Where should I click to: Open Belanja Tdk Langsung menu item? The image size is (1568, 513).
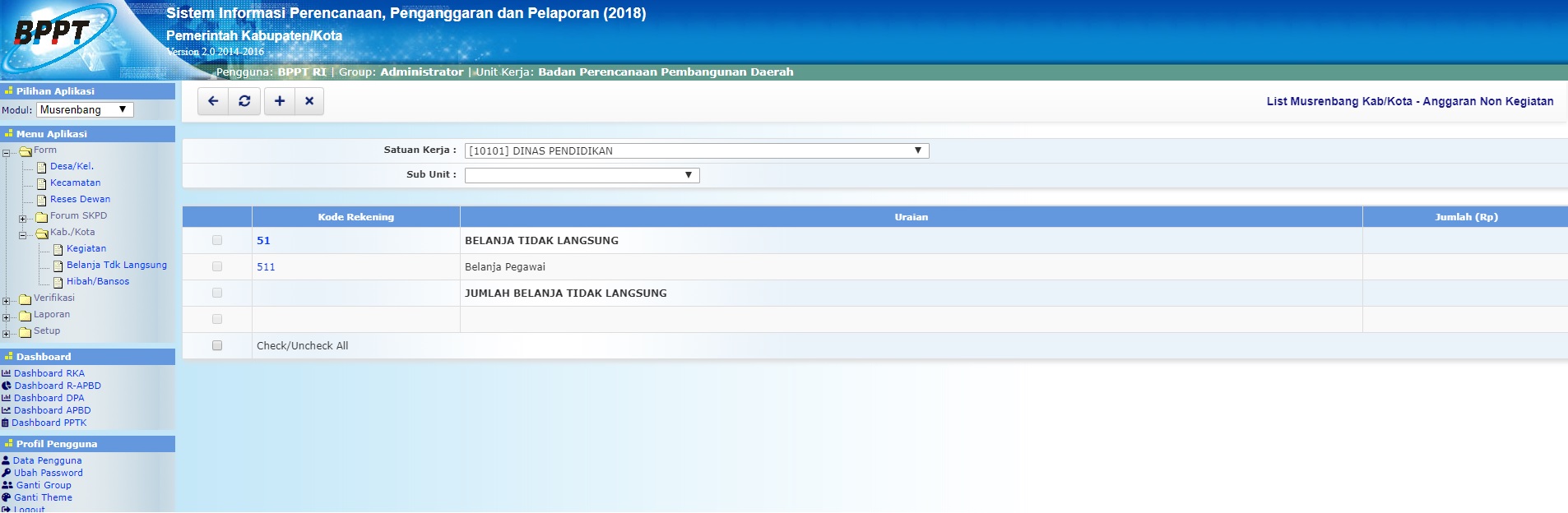[116, 265]
